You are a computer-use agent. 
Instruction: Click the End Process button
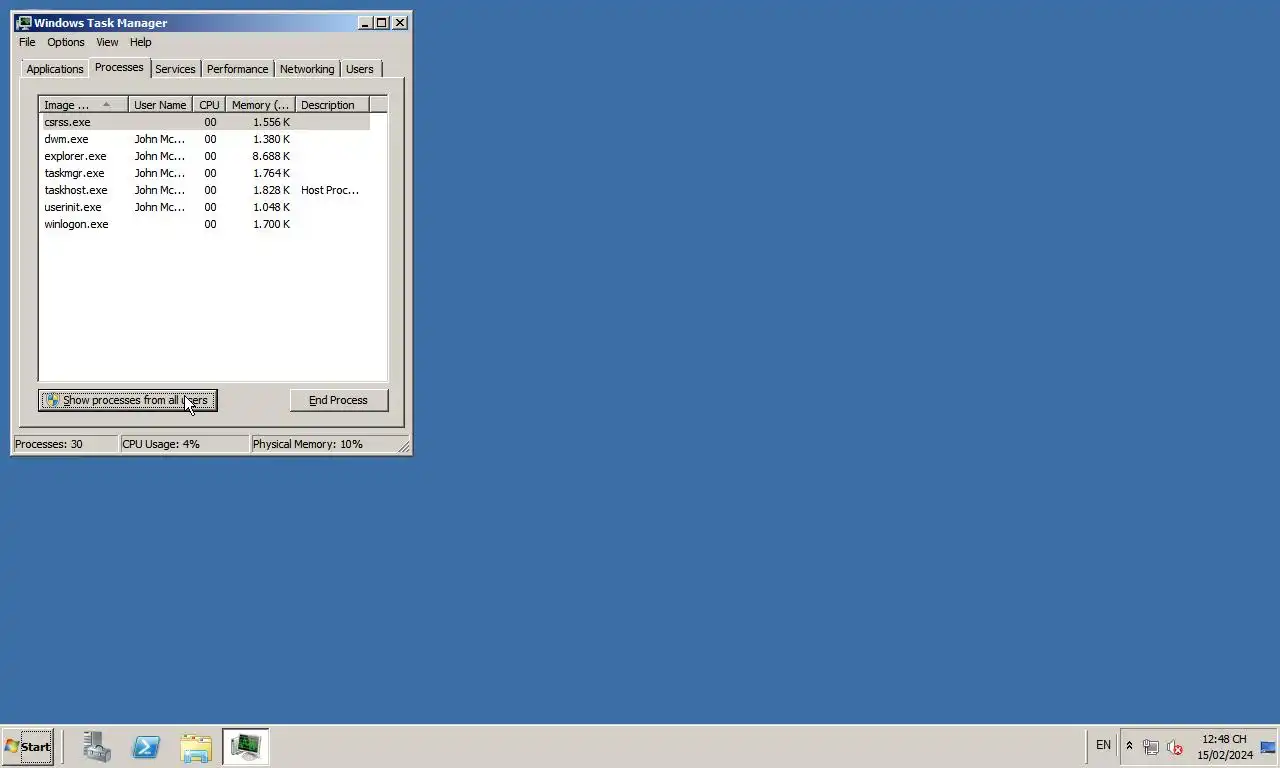[x=338, y=400]
